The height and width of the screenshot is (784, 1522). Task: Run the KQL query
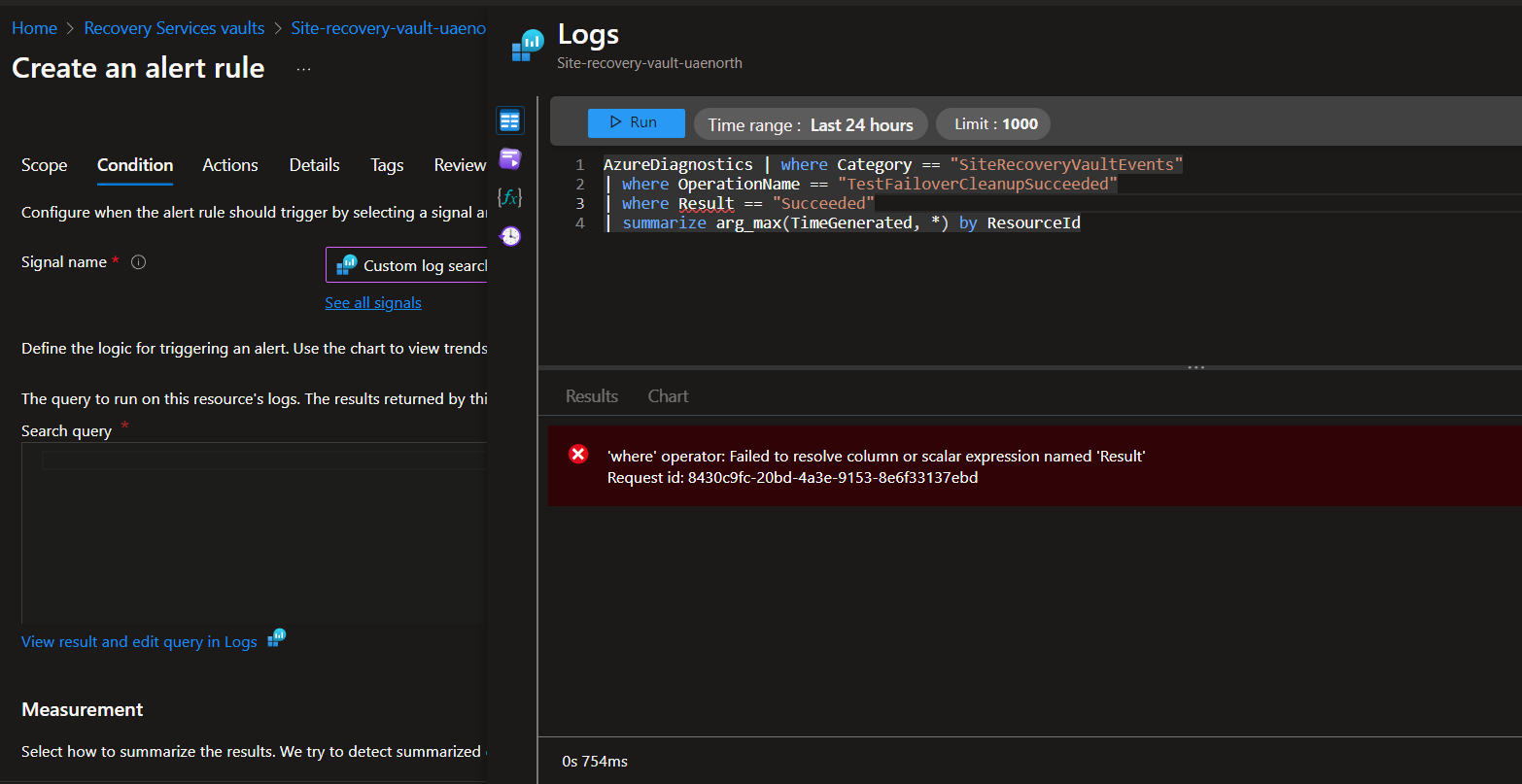[636, 122]
